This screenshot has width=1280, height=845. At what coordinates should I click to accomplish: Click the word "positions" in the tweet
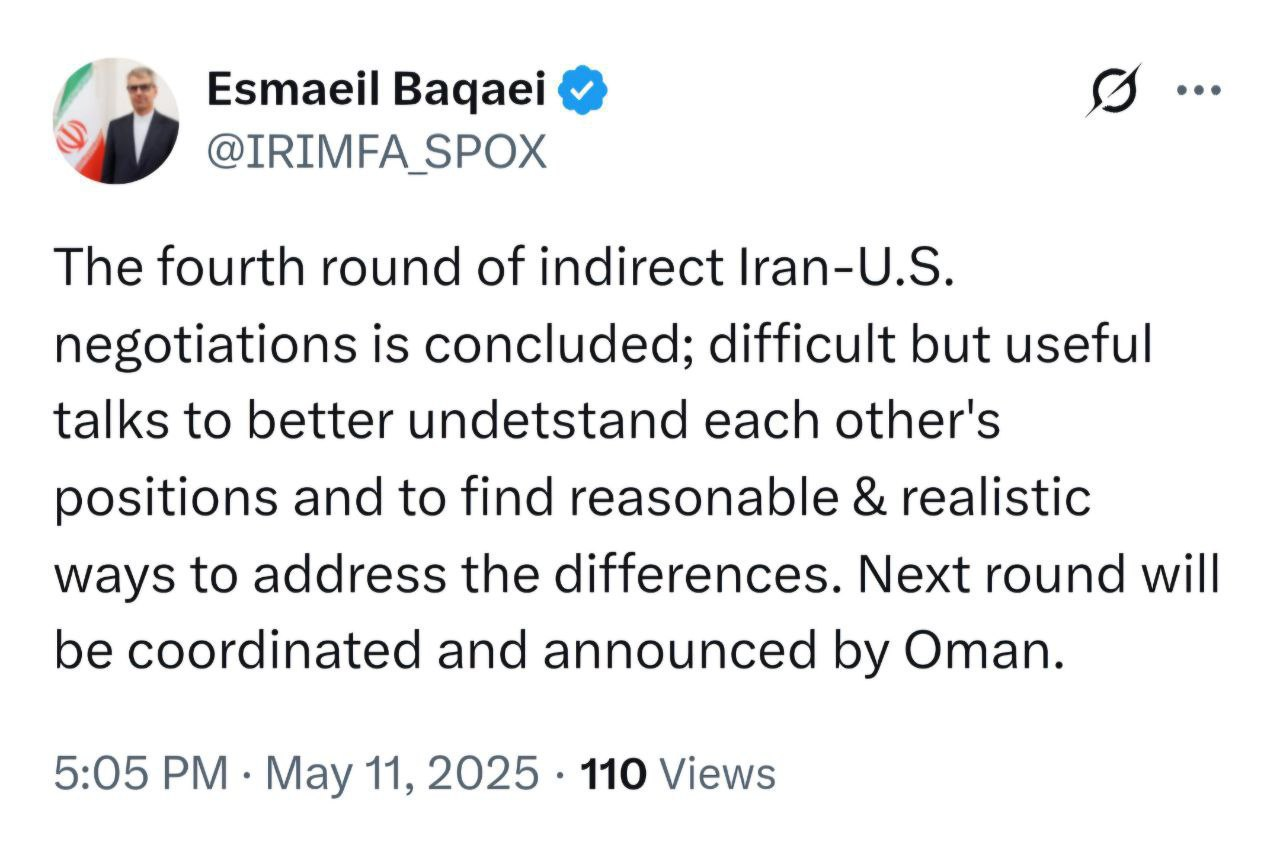pyautogui.click(x=166, y=497)
